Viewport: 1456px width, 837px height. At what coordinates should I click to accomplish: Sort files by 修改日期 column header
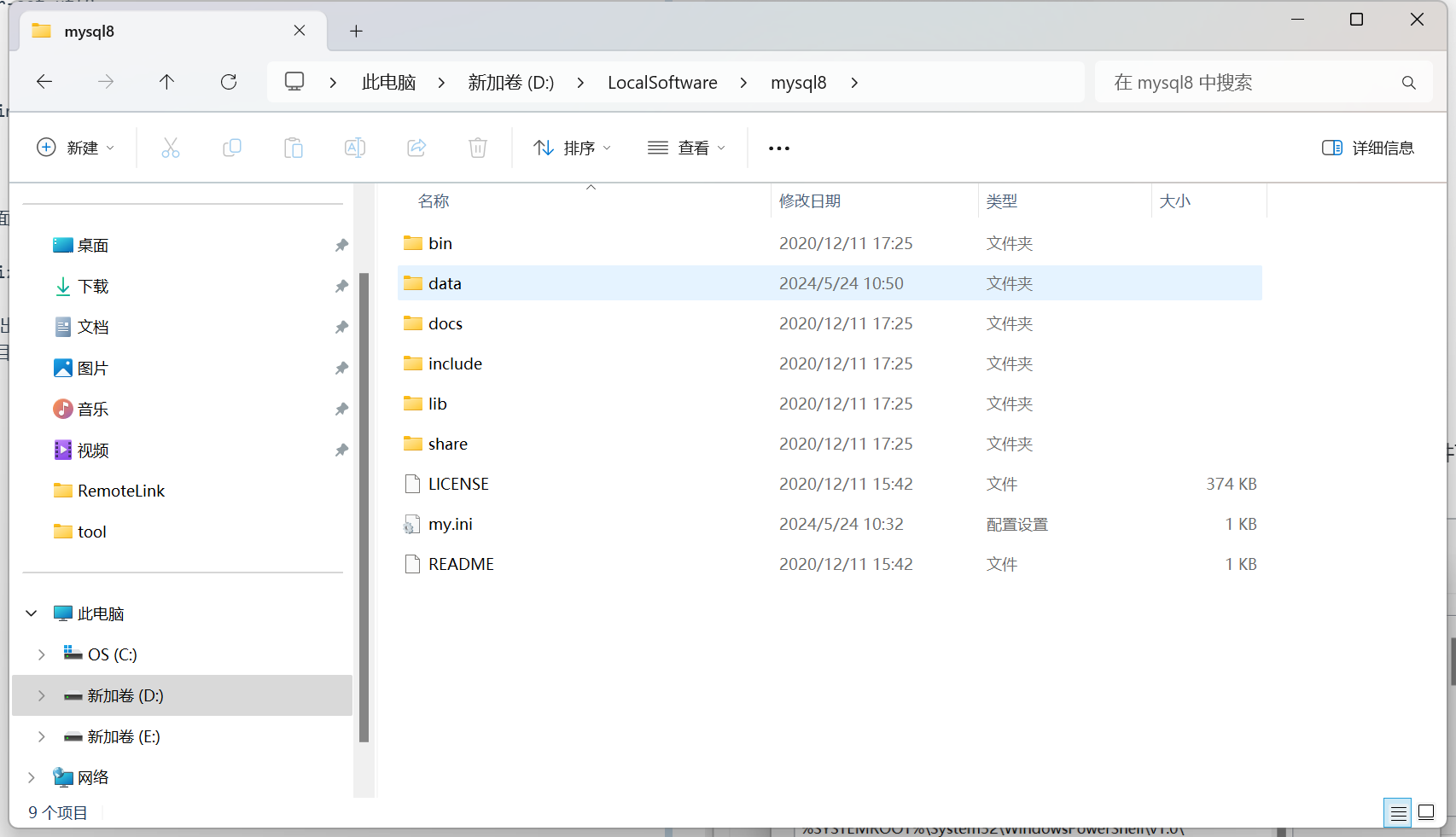810,201
